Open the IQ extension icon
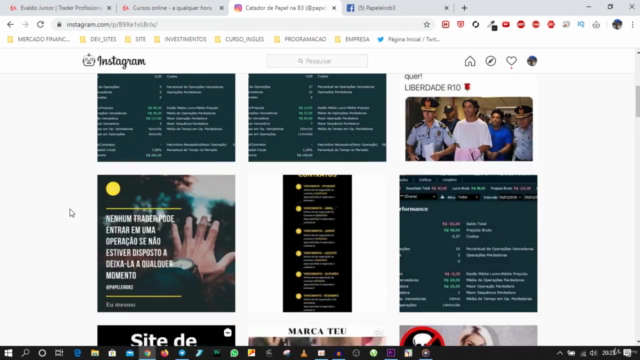Image resolution: width=640 pixels, height=360 pixels. tap(581, 24)
